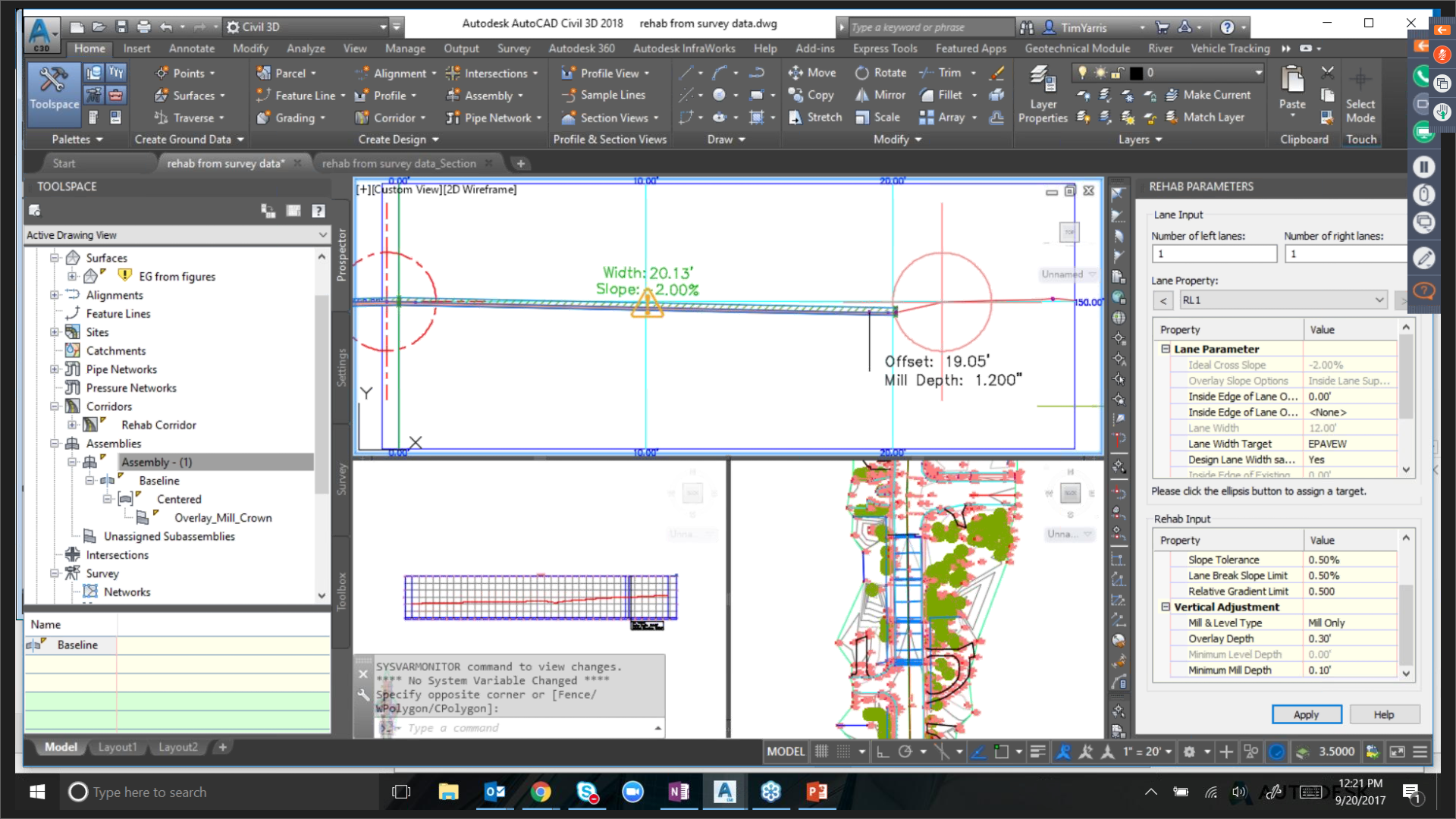Viewport: 1456px width, 819px height.
Task: Select the Feature Line tool
Action: click(x=300, y=96)
